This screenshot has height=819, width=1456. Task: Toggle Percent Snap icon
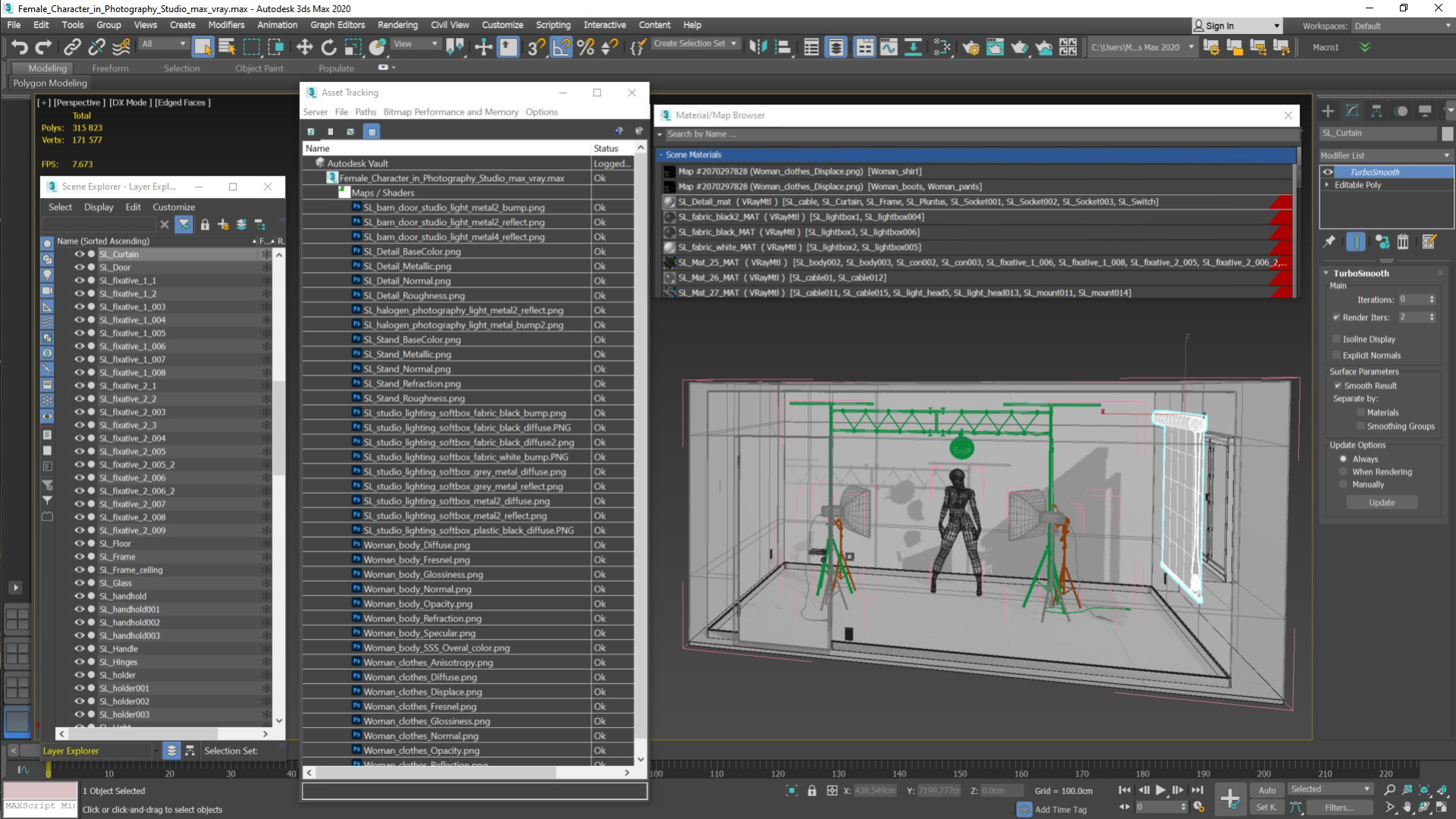click(585, 47)
